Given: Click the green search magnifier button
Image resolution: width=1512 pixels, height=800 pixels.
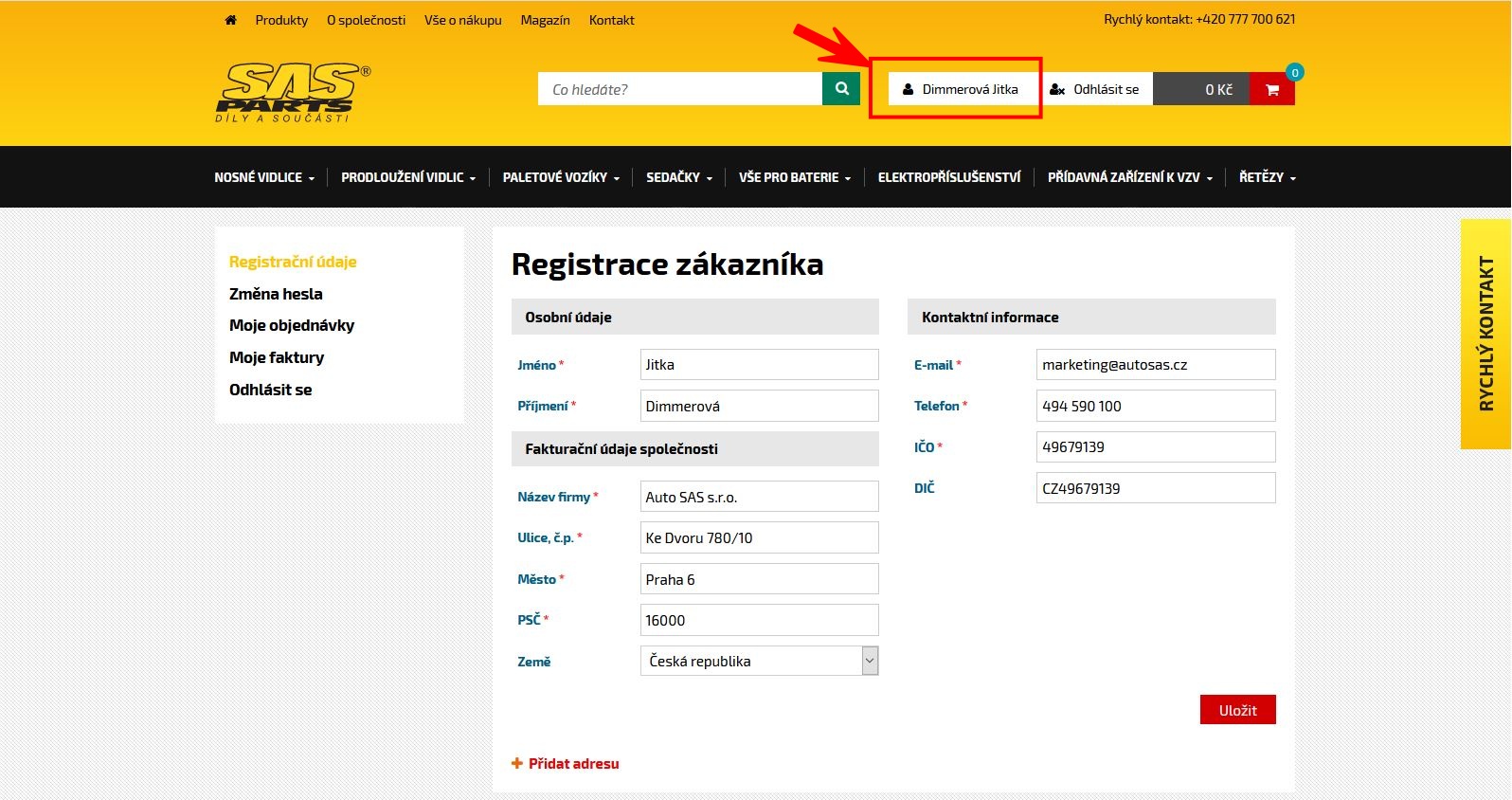Looking at the screenshot, I should tap(841, 89).
